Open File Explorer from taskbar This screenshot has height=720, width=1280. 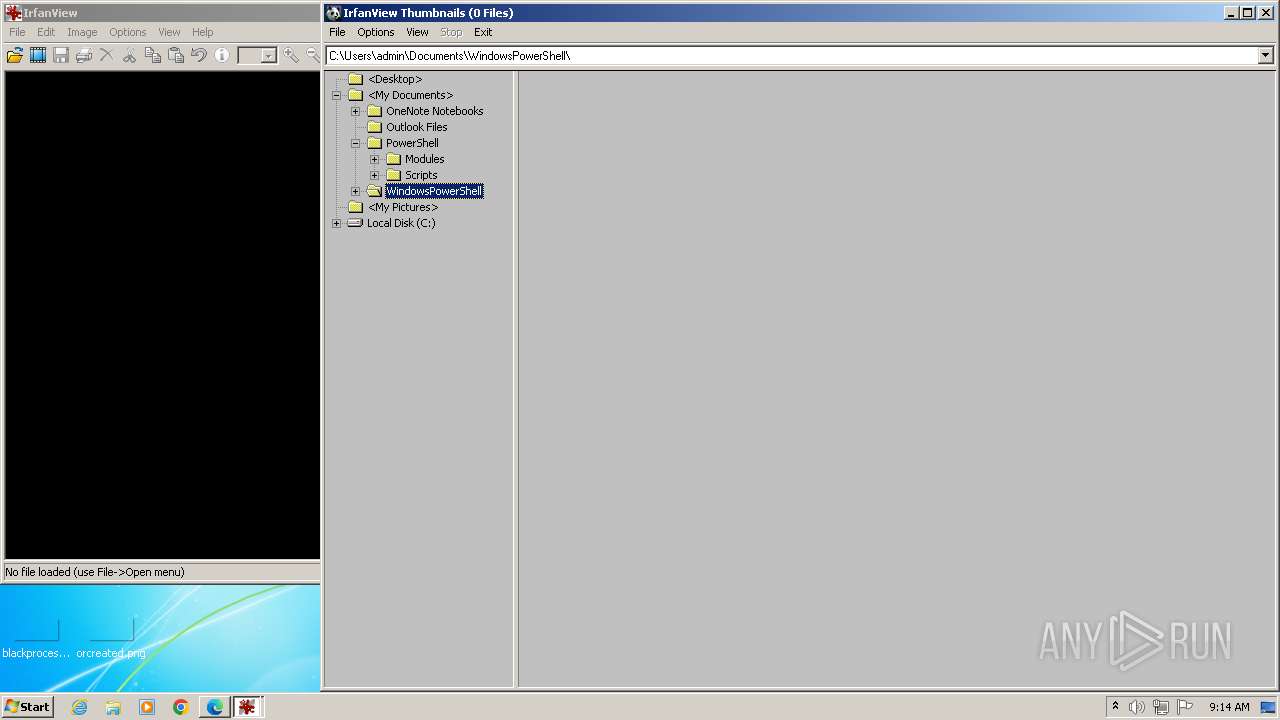tap(113, 707)
